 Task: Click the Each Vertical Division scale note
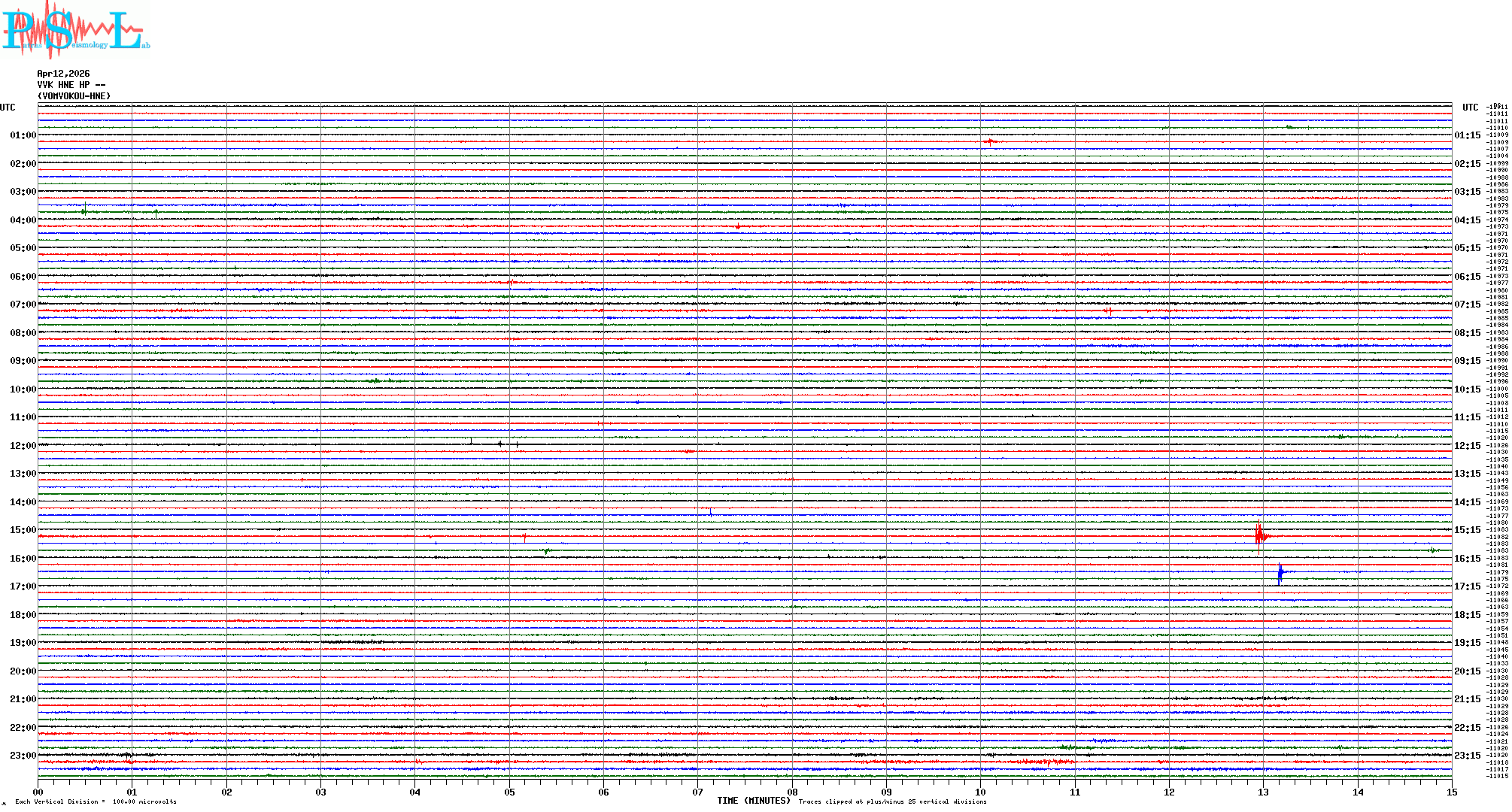[96, 801]
